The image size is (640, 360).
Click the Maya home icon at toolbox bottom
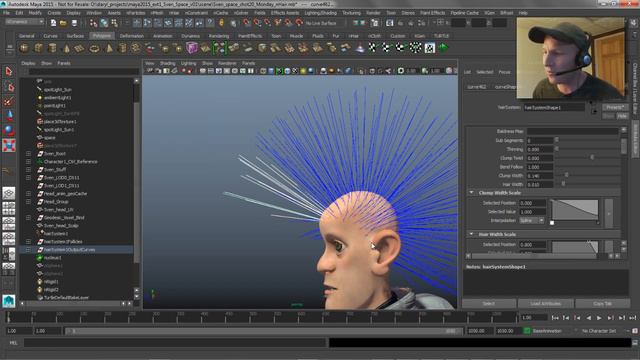coord(9,301)
